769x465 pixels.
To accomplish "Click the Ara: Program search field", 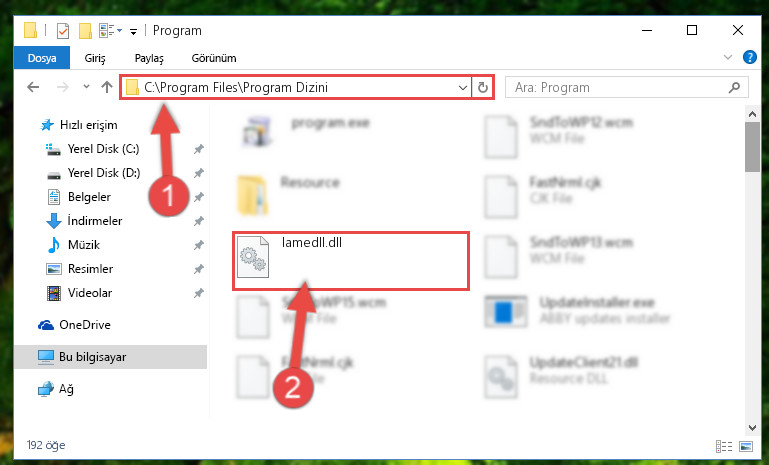I will 616,87.
